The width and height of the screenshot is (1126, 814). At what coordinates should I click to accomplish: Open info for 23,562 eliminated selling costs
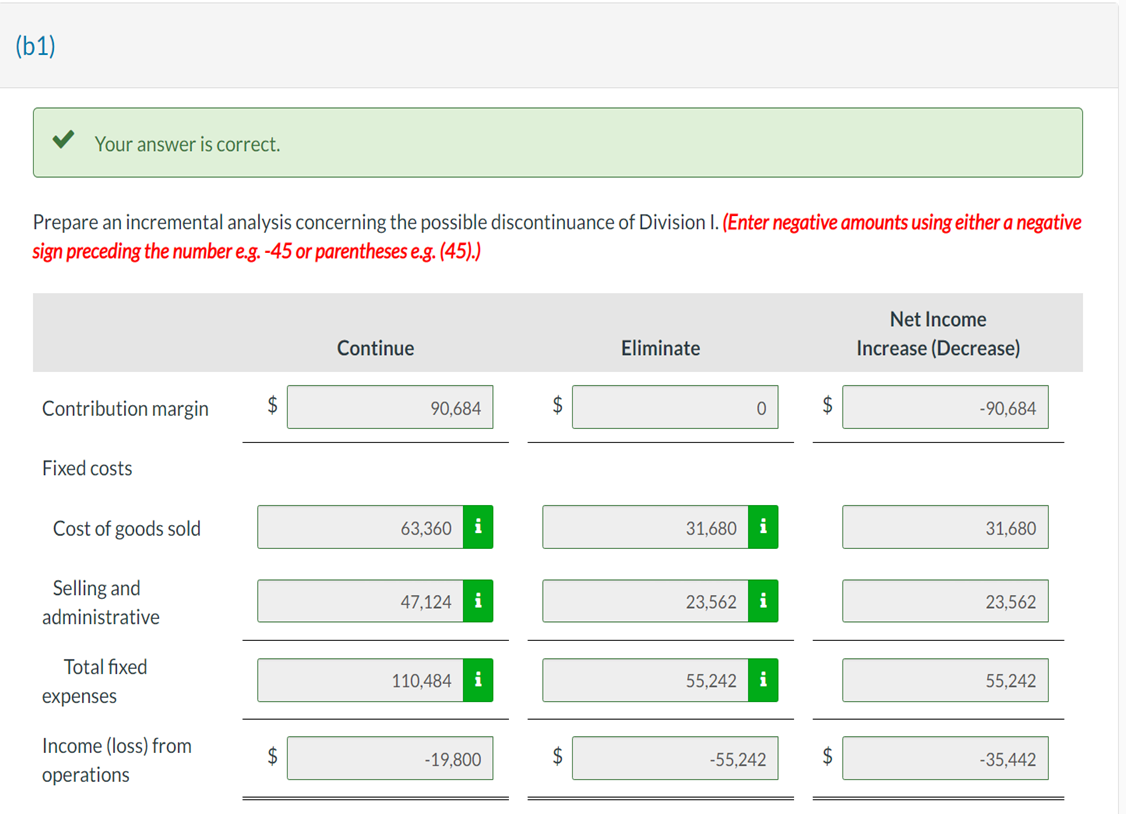click(x=762, y=601)
